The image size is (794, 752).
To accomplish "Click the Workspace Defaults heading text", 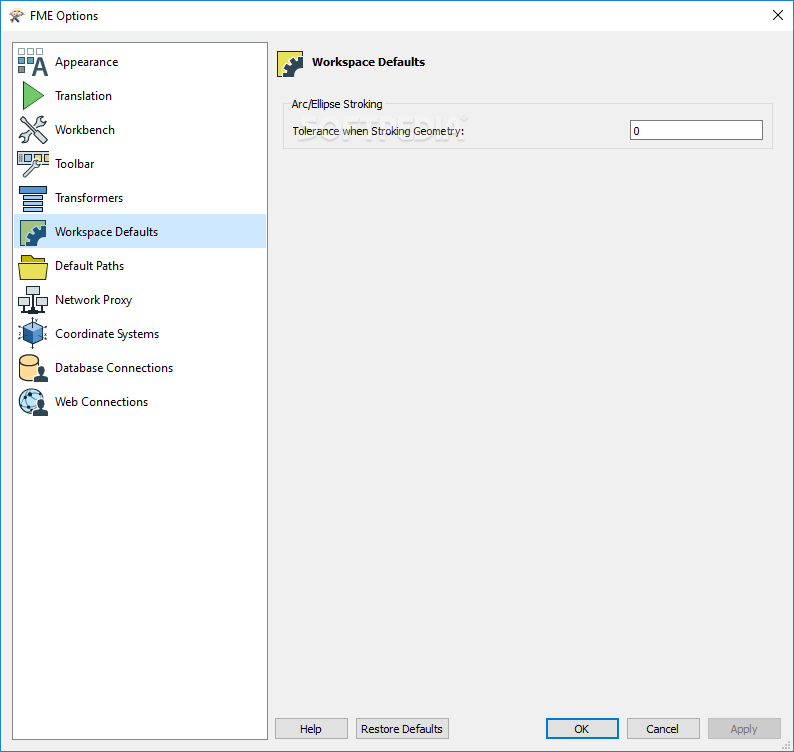I will coord(369,62).
